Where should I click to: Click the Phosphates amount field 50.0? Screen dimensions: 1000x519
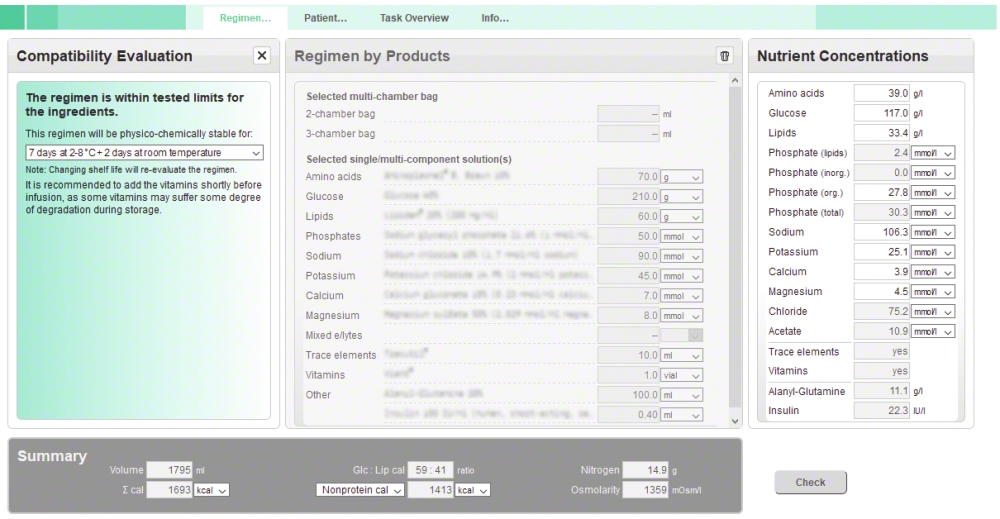point(628,236)
